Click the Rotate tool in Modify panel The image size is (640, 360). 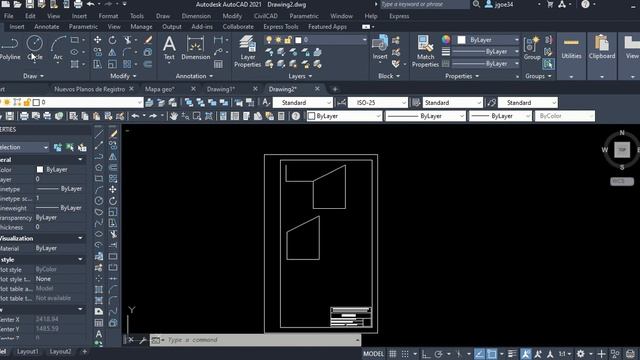[x=112, y=40]
